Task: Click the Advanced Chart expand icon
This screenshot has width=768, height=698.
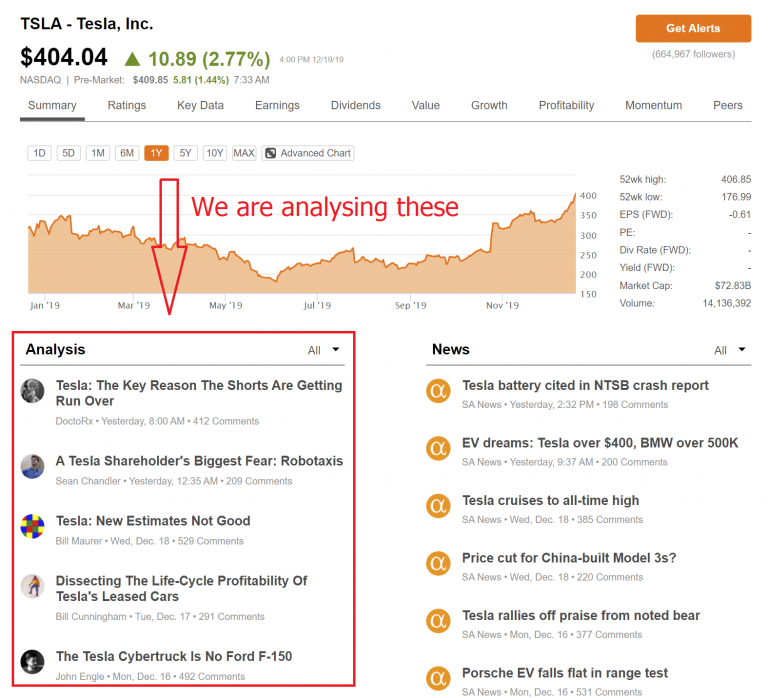Action: (x=270, y=153)
